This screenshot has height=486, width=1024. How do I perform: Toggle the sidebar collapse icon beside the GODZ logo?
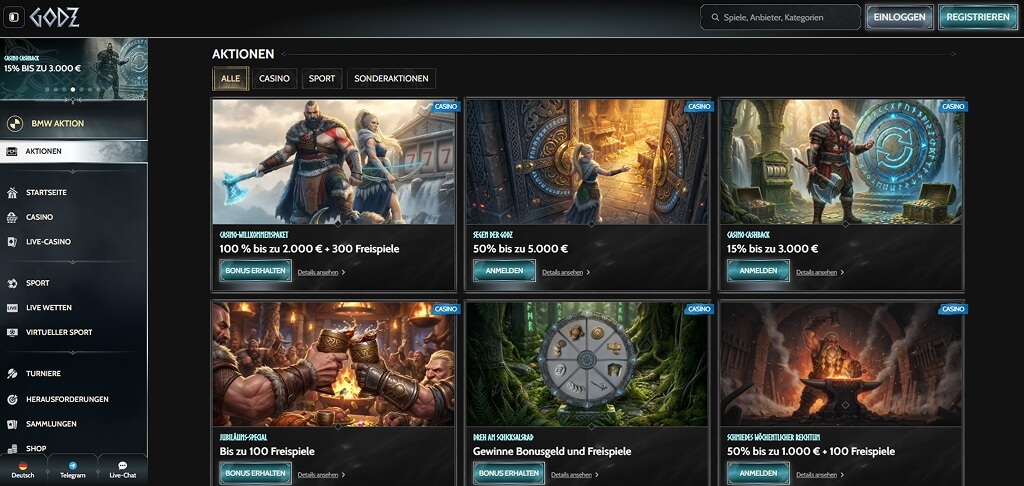coord(14,17)
